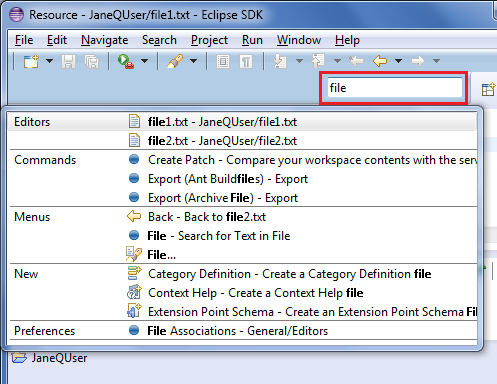Click the New wizard toolbar icon
The width and height of the screenshot is (497, 384).
[31, 61]
